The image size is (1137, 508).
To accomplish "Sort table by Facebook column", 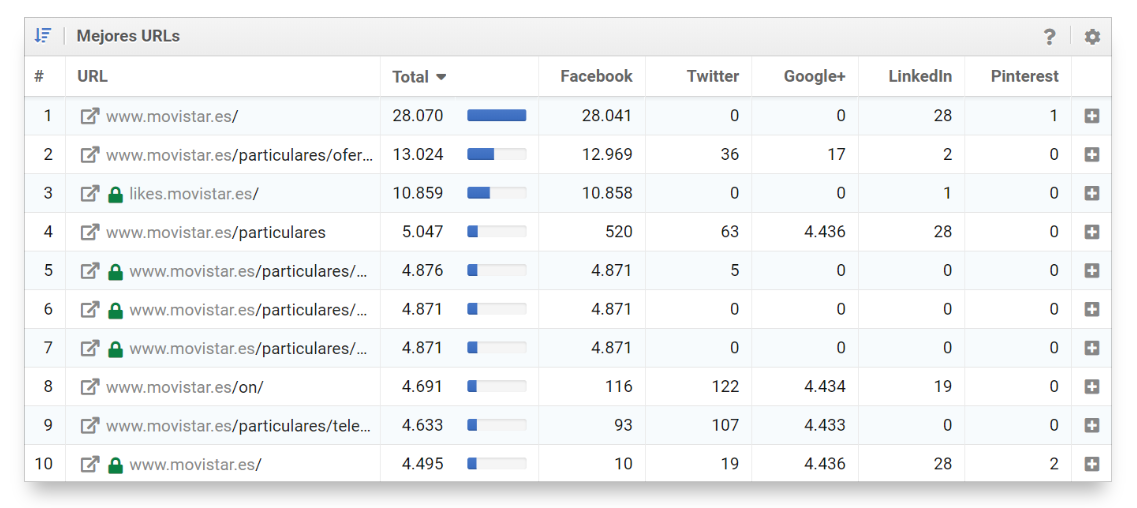I will click(596, 76).
